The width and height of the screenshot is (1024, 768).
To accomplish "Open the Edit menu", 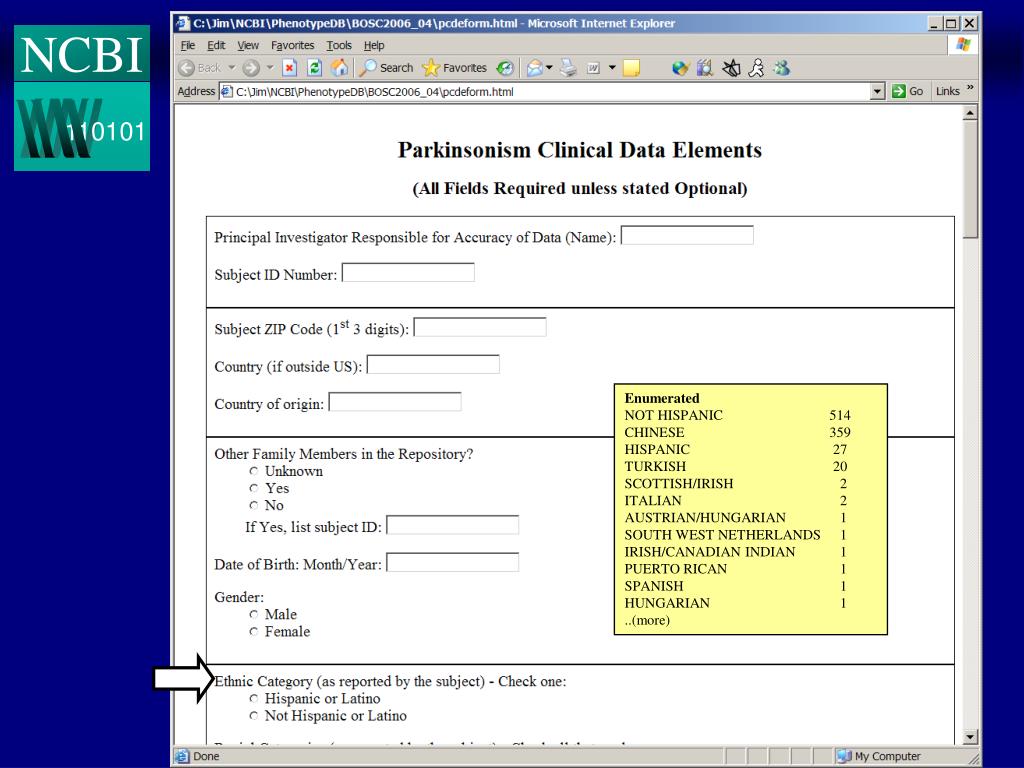I will tap(216, 46).
